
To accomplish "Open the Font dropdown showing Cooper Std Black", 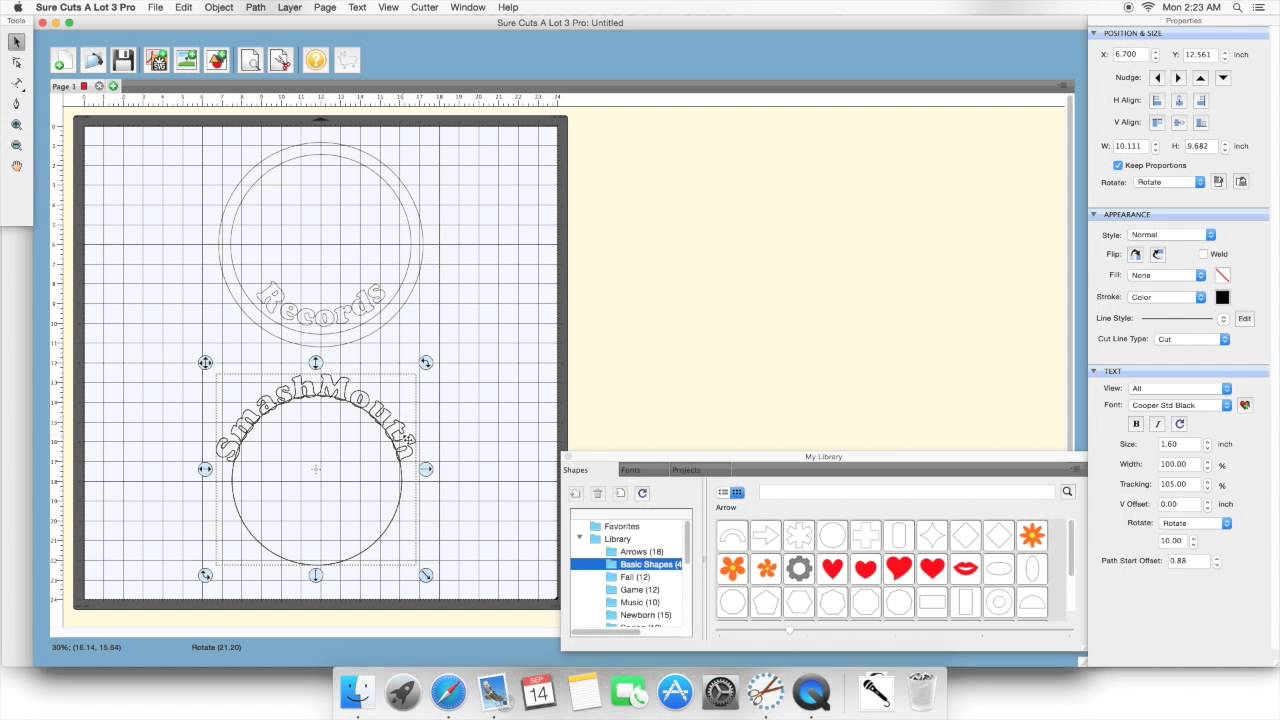I will pyautogui.click(x=1181, y=405).
